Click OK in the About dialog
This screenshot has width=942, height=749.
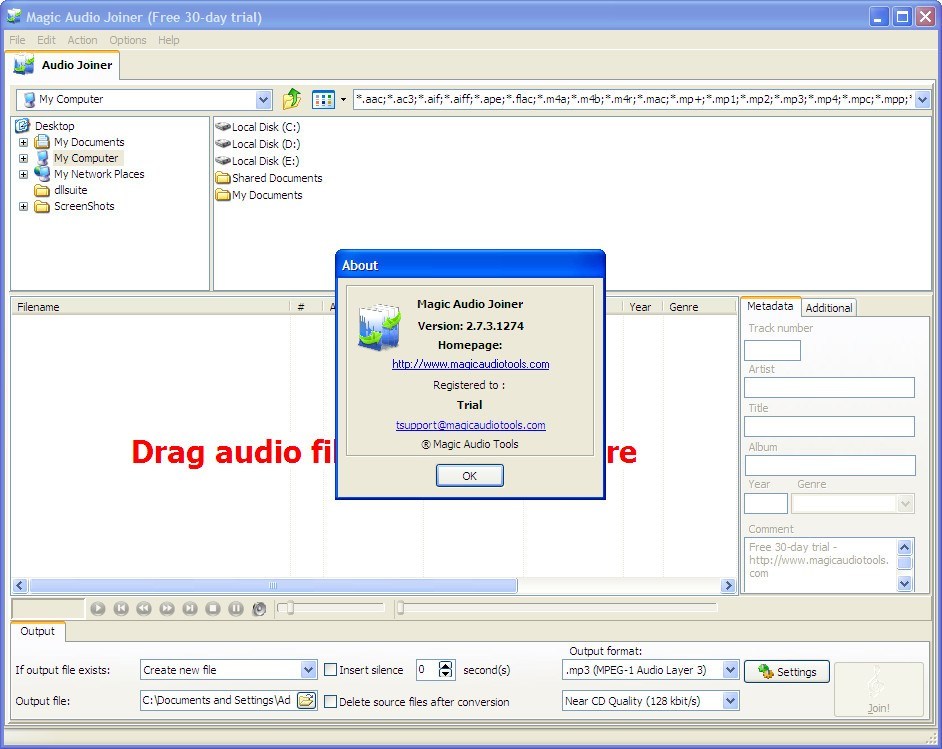[x=470, y=476]
